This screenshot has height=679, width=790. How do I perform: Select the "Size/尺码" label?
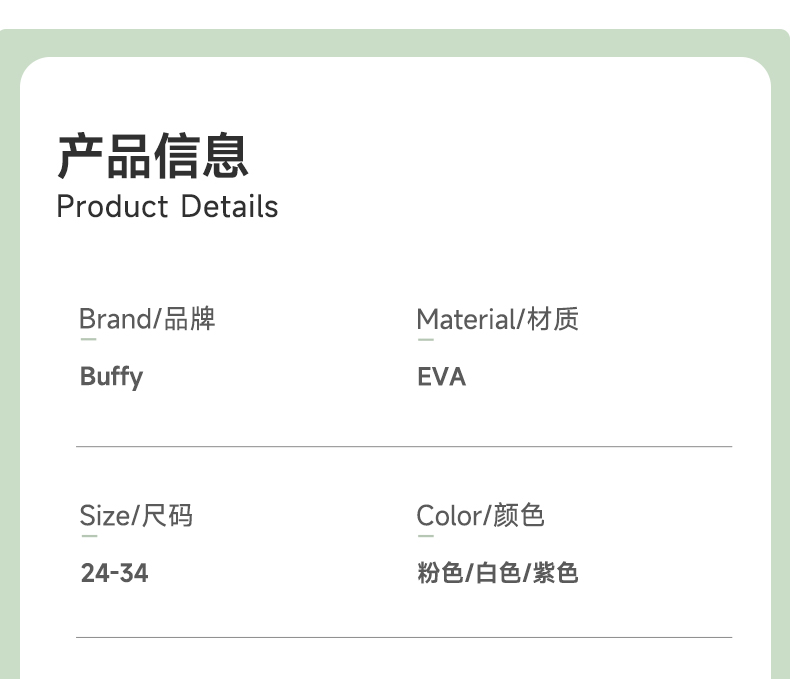136,516
